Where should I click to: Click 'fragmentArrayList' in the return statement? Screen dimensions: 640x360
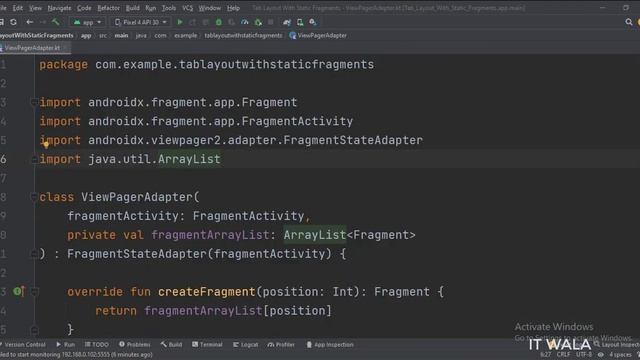tap(203, 311)
